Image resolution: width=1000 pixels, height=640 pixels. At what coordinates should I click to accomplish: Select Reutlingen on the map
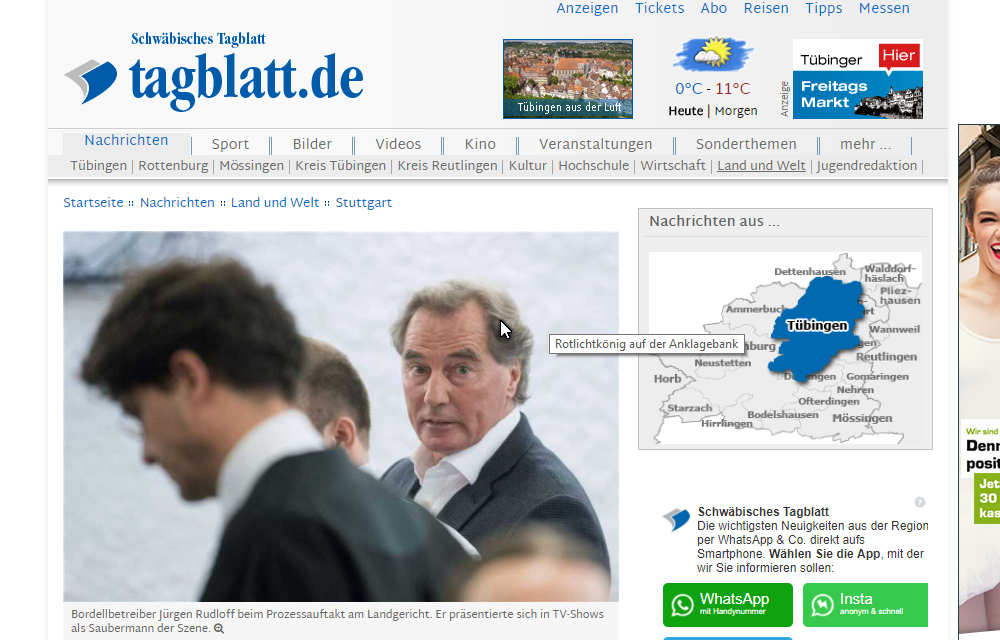click(886, 357)
